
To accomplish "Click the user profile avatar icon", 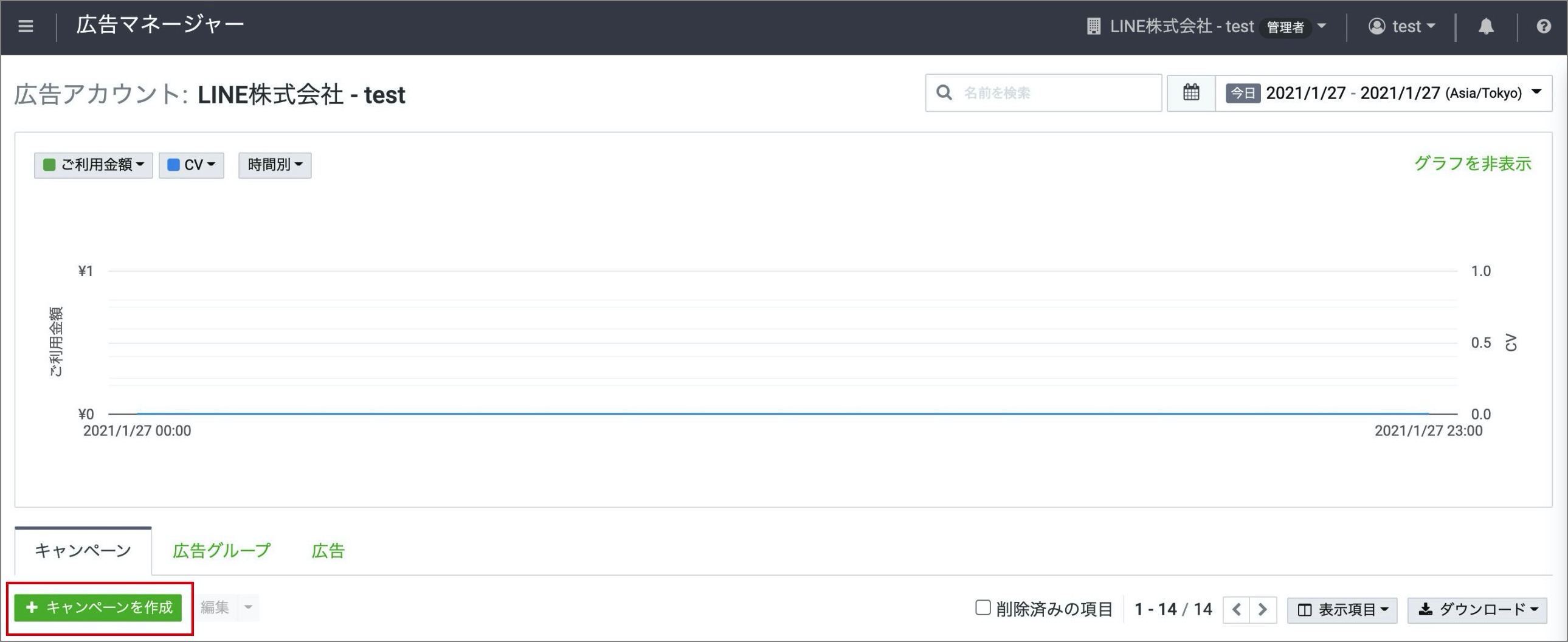I will pyautogui.click(x=1376, y=26).
